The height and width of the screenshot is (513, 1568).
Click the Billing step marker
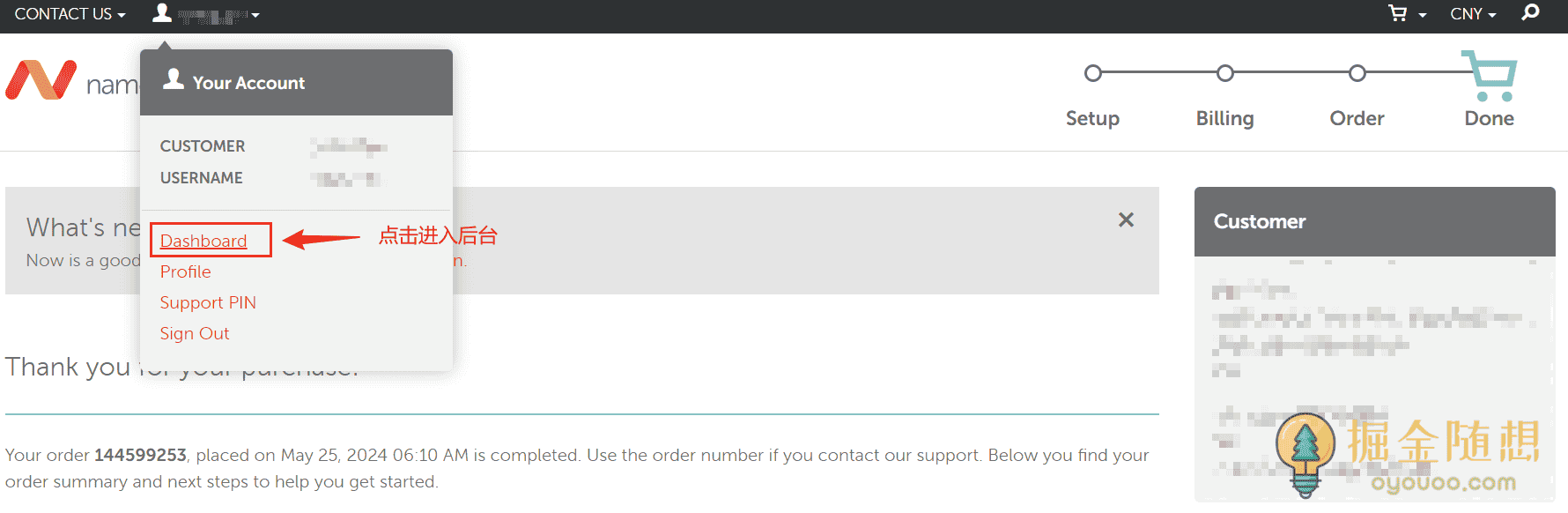click(x=1225, y=73)
